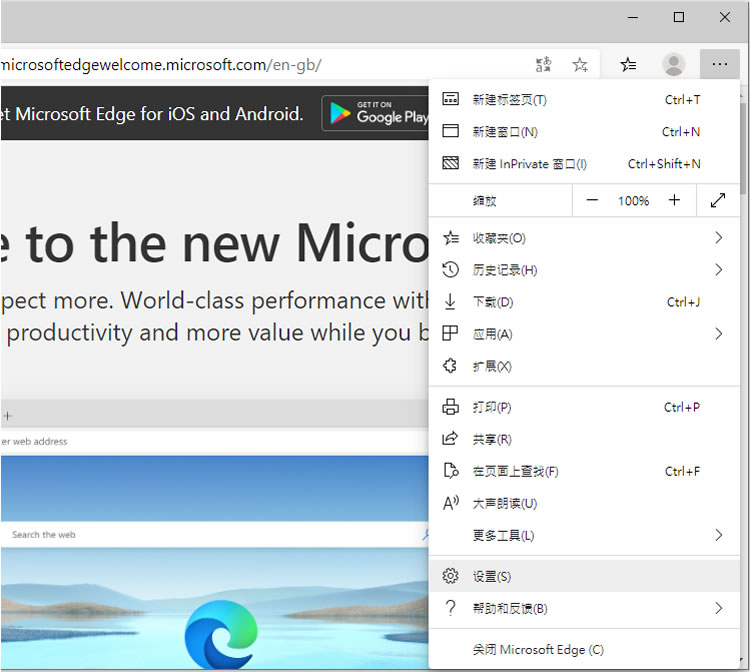750x672 pixels.
Task: Click the history clock icon
Action: [x=450, y=270]
